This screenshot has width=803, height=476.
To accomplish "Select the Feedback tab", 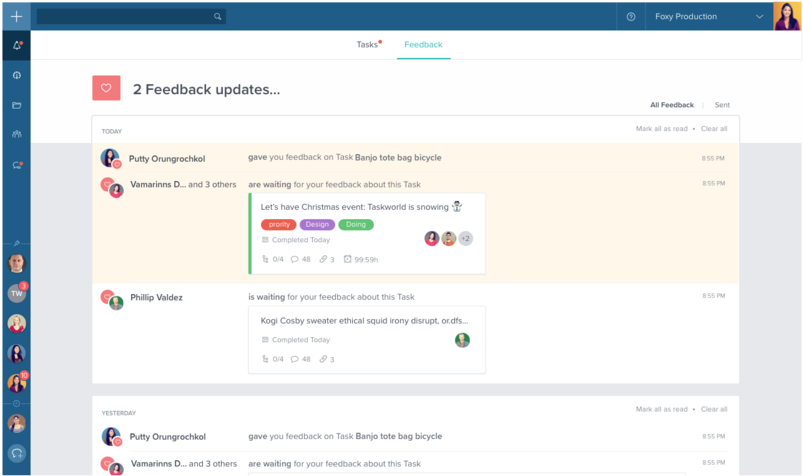I will pyautogui.click(x=423, y=45).
